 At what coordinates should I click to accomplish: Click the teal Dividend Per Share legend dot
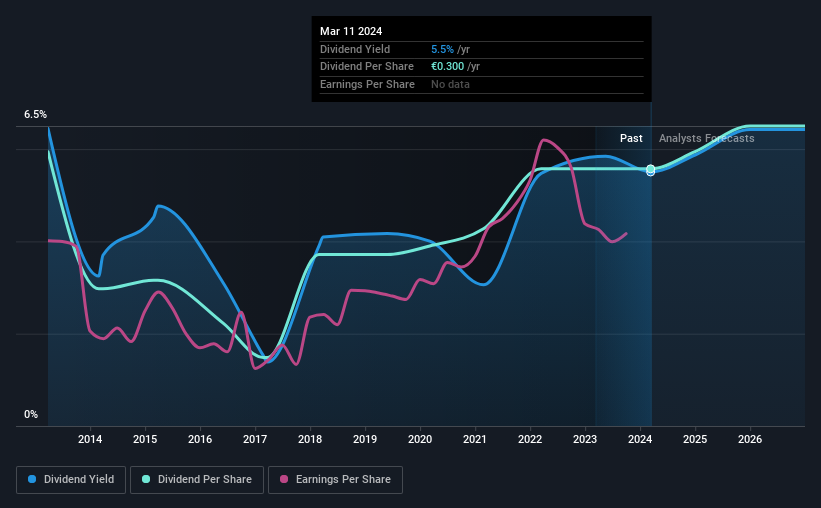coord(146,479)
